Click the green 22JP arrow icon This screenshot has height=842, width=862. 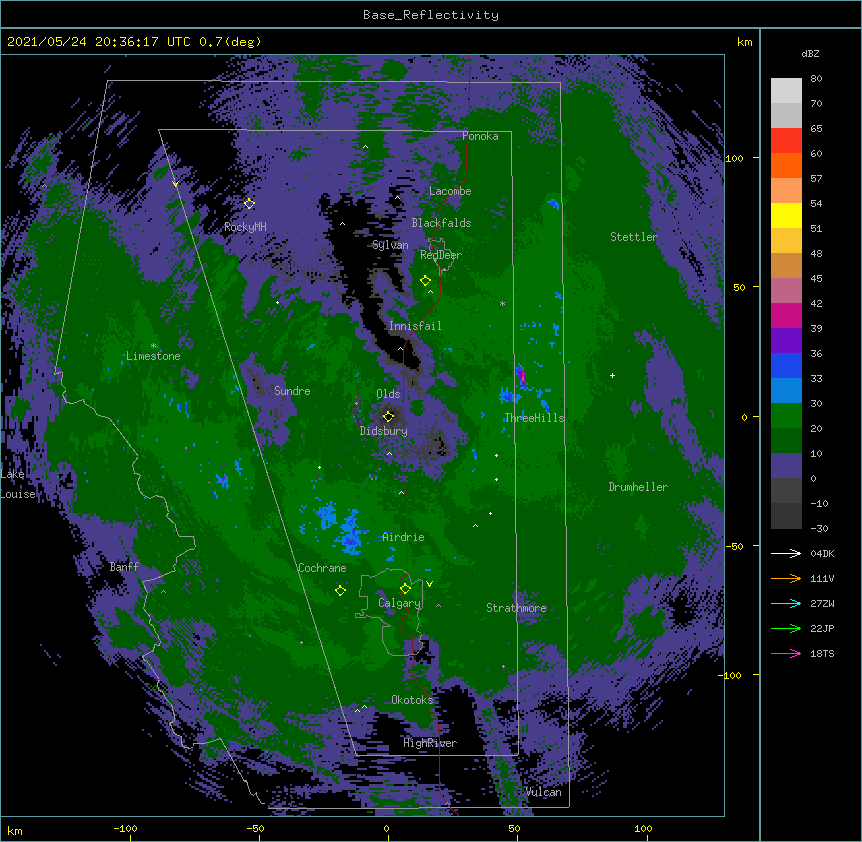[x=786, y=628]
